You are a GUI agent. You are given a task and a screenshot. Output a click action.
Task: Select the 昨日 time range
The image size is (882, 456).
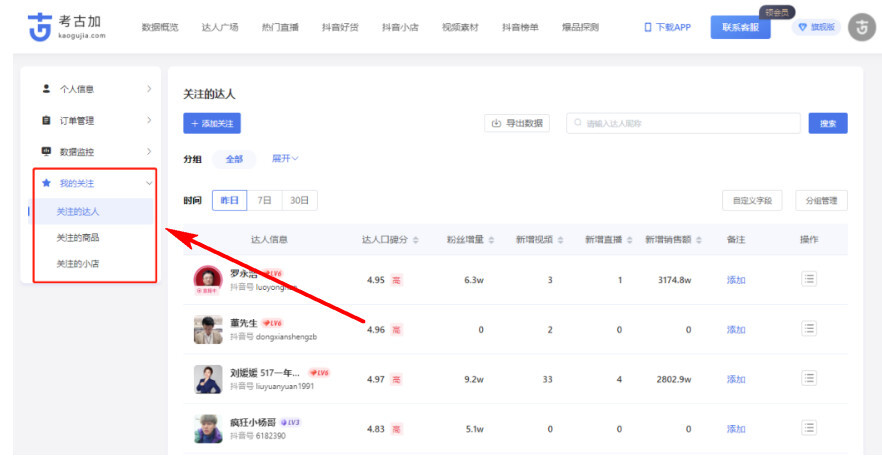(x=229, y=200)
